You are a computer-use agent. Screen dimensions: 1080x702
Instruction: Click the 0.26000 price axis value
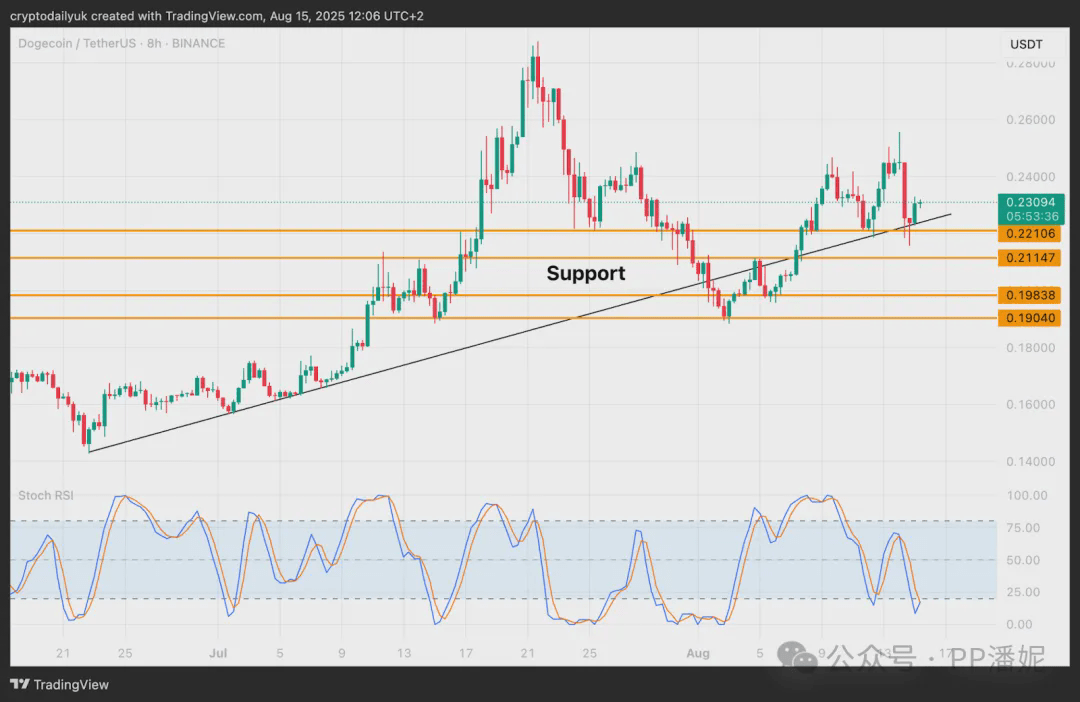tap(1030, 120)
